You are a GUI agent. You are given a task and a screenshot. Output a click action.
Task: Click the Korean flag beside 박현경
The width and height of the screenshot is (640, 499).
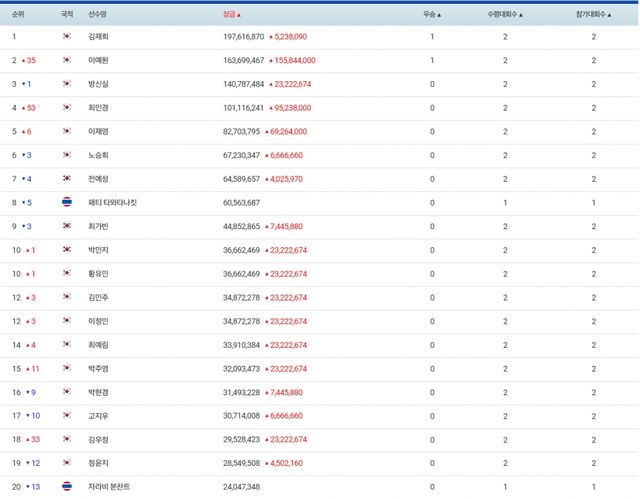pyautogui.click(x=67, y=392)
